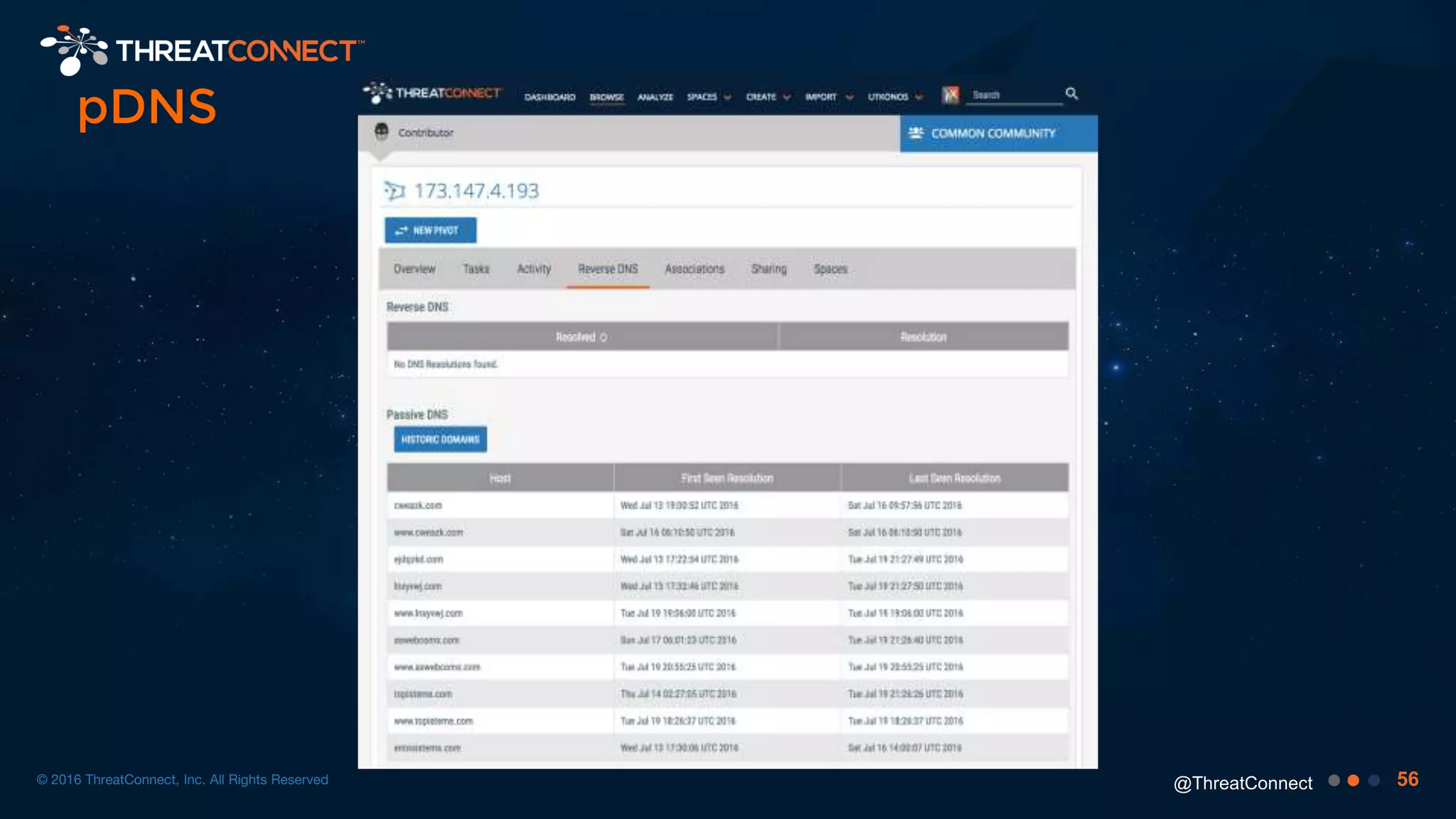Select the third Passive DNS host row
Screen dimensions: 1456x819
(727, 560)
